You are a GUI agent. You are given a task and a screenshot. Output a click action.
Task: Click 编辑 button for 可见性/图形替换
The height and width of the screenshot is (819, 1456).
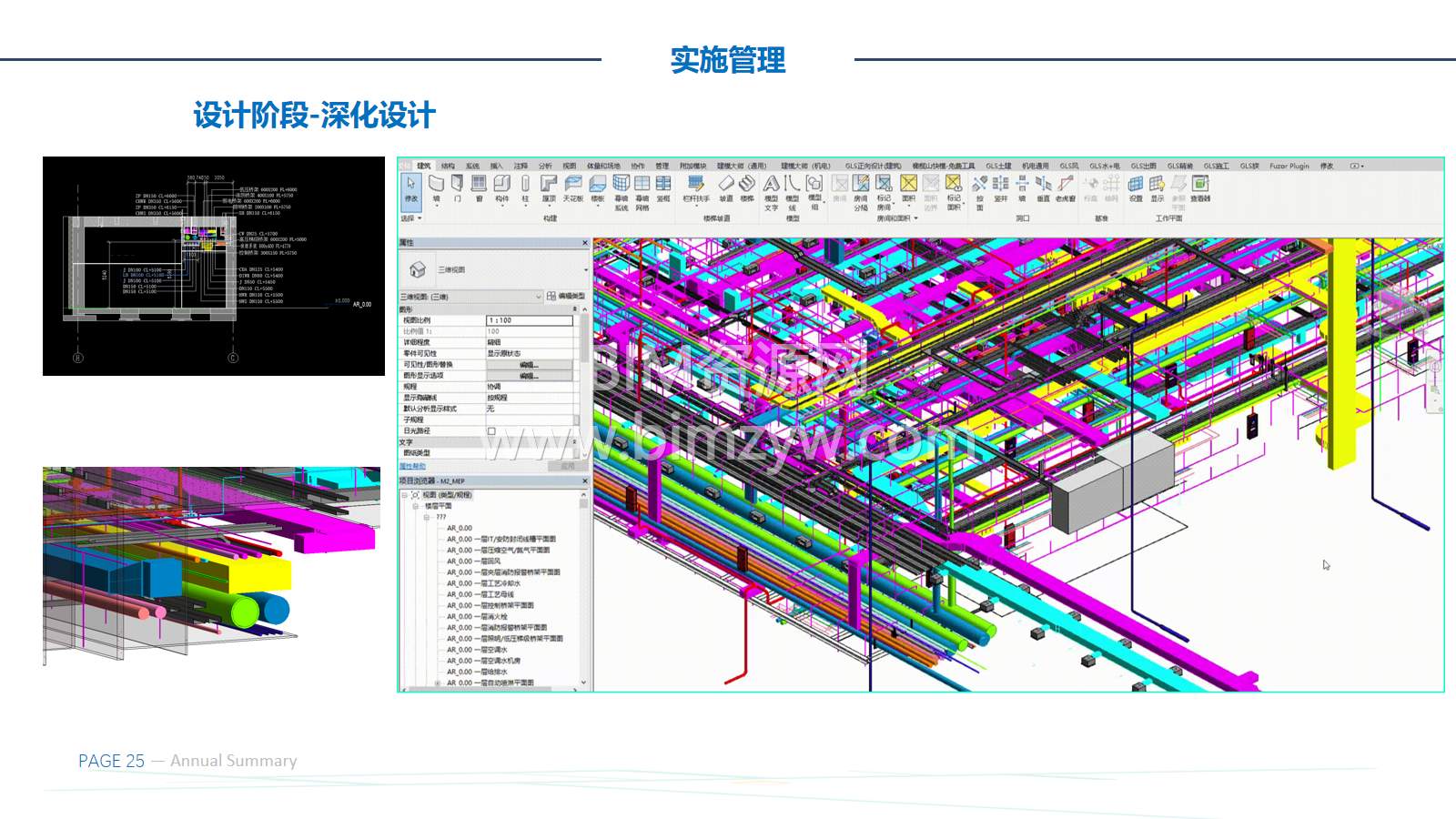(530, 365)
